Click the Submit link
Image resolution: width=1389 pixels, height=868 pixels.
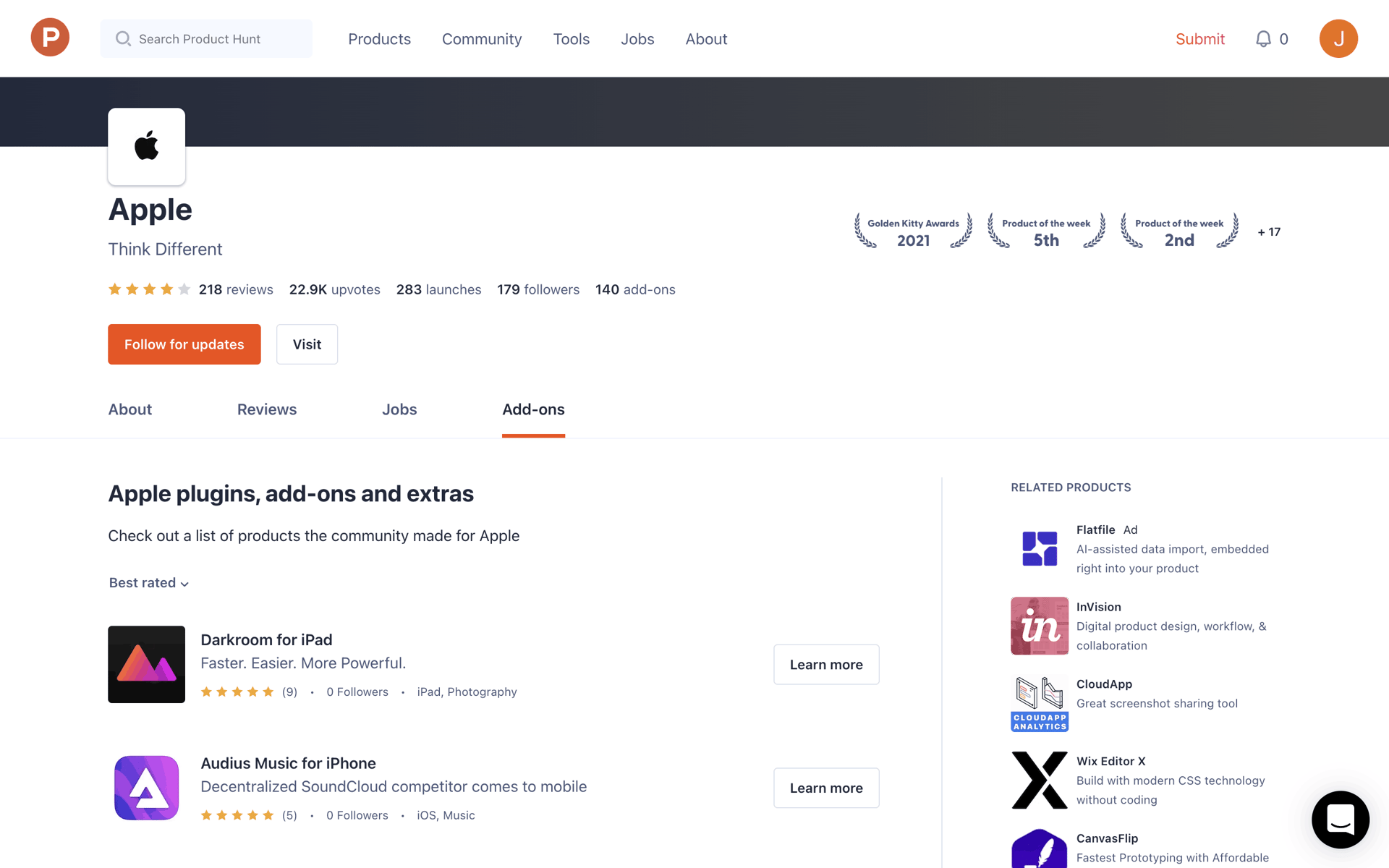1200,39
